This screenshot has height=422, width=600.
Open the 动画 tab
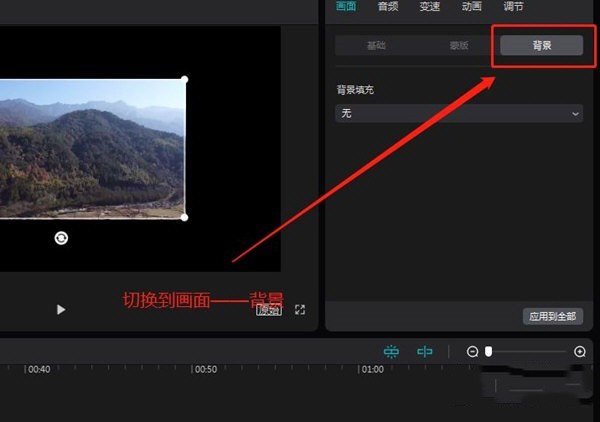(x=472, y=7)
